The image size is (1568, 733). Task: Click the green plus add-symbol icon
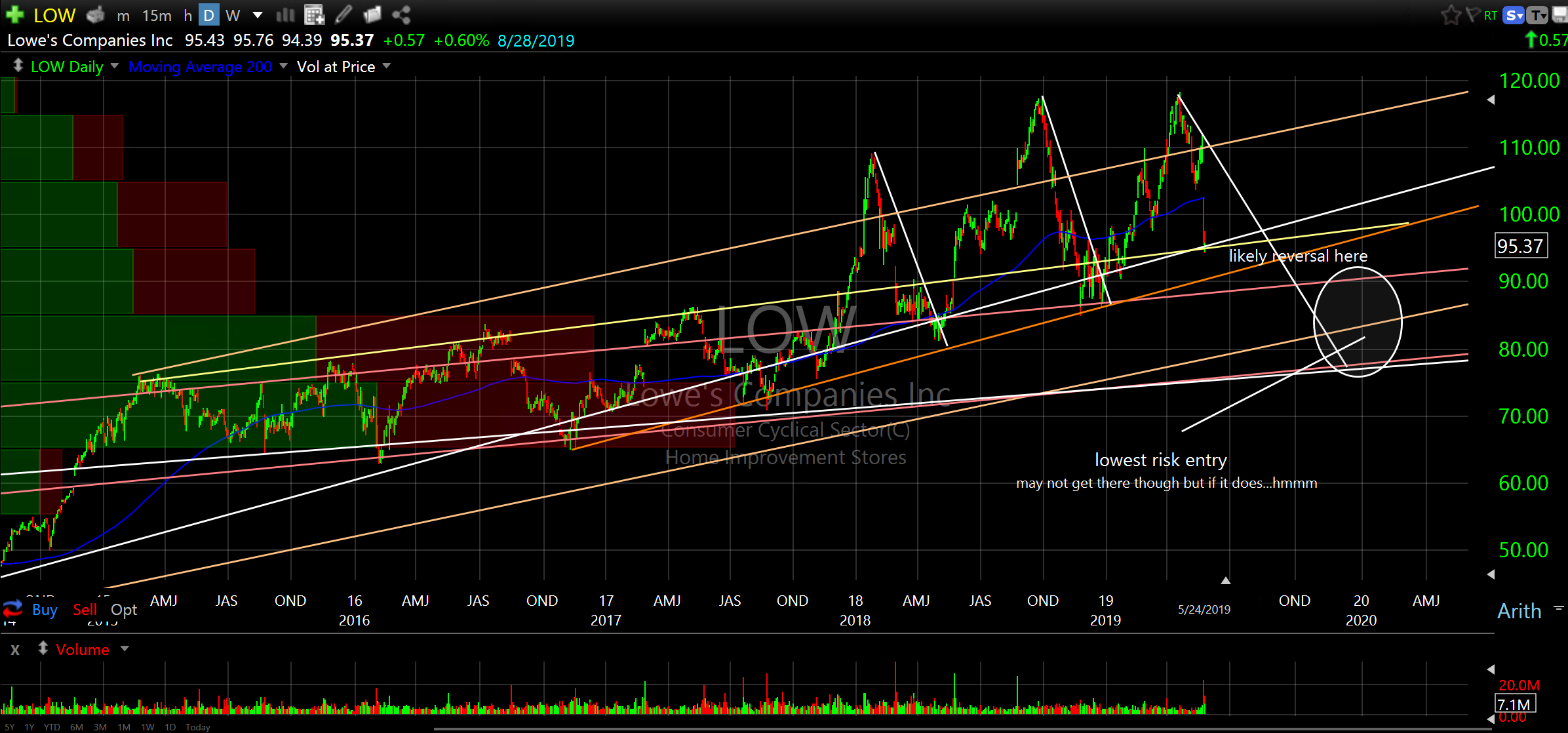click(14, 14)
